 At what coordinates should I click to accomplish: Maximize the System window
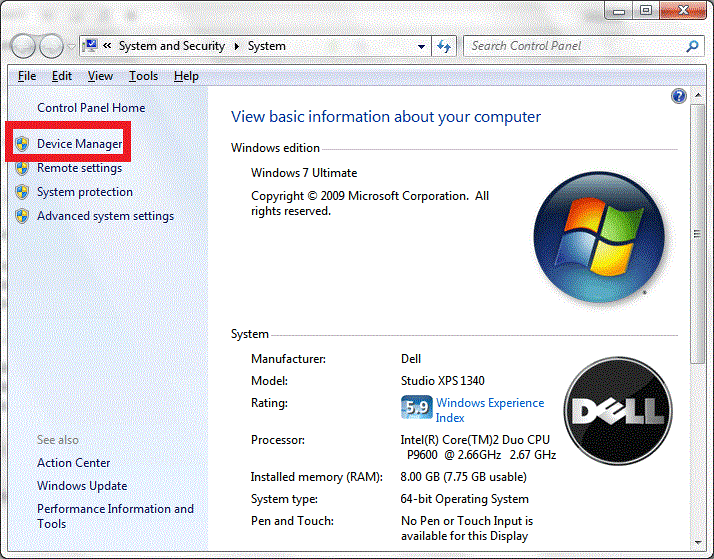coord(646,10)
